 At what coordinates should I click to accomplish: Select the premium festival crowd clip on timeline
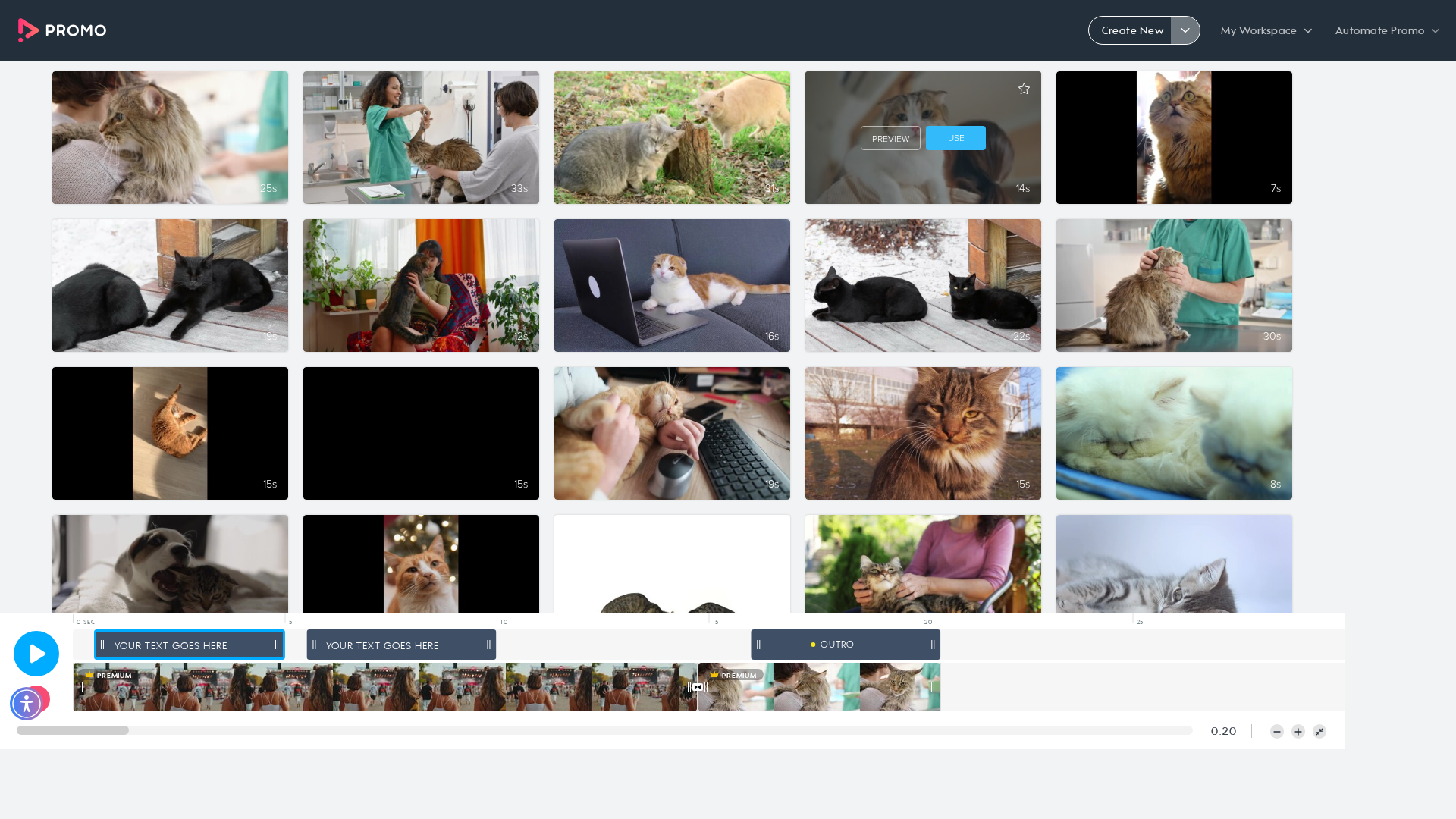tap(385, 687)
